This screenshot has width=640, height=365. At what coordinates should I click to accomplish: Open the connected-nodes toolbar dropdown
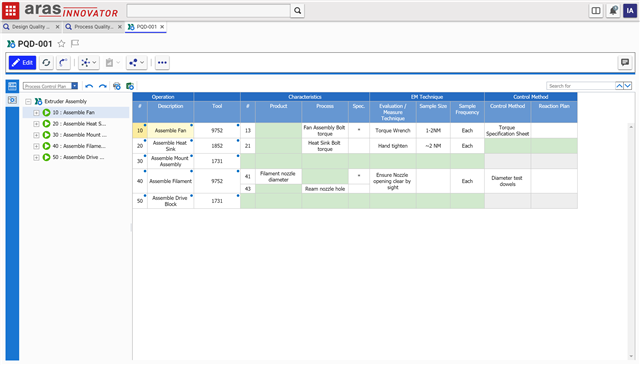[136, 62]
